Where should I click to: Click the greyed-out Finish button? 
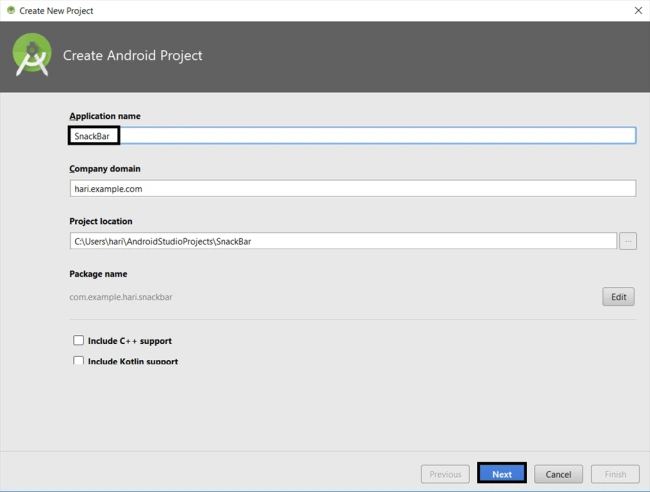click(615, 474)
